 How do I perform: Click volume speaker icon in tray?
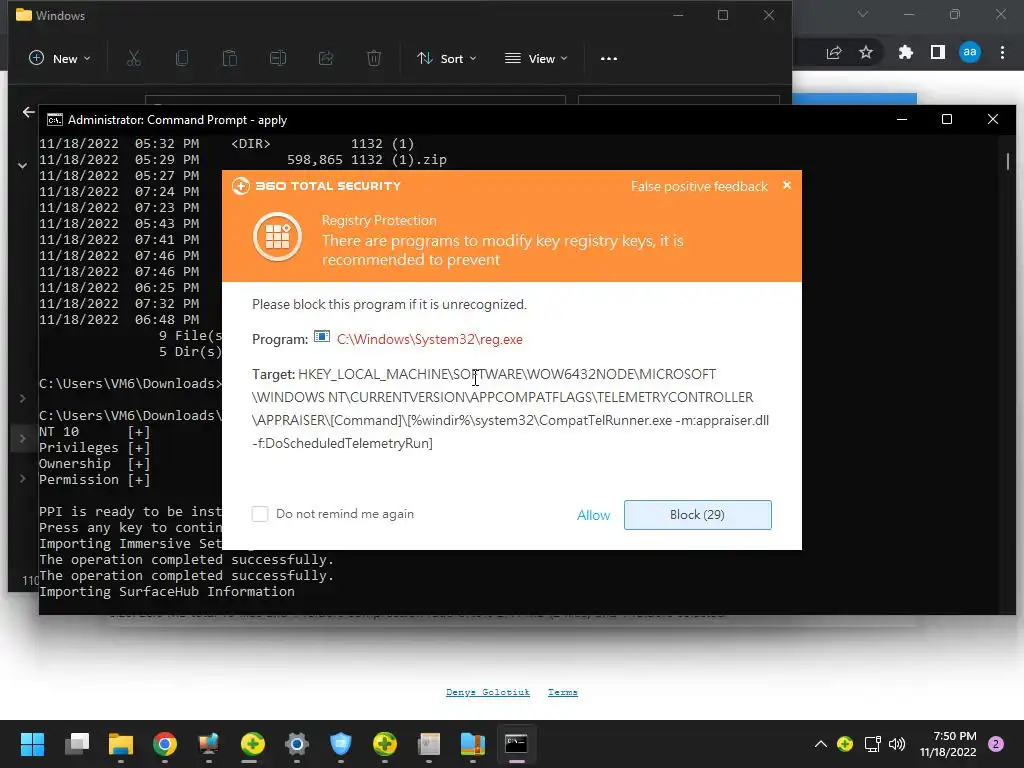click(897, 744)
